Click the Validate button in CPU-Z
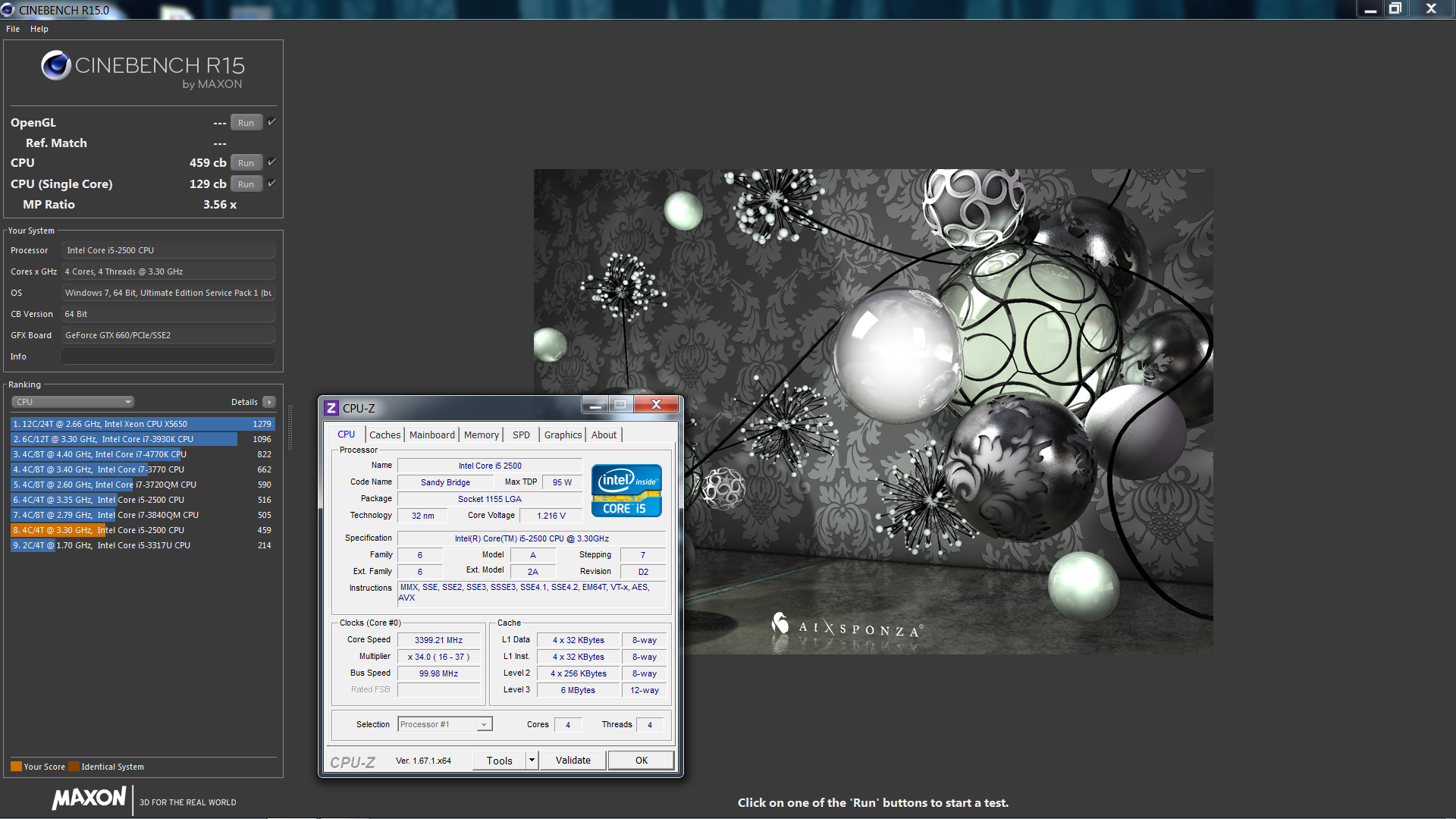The height and width of the screenshot is (819, 1456). [x=573, y=761]
